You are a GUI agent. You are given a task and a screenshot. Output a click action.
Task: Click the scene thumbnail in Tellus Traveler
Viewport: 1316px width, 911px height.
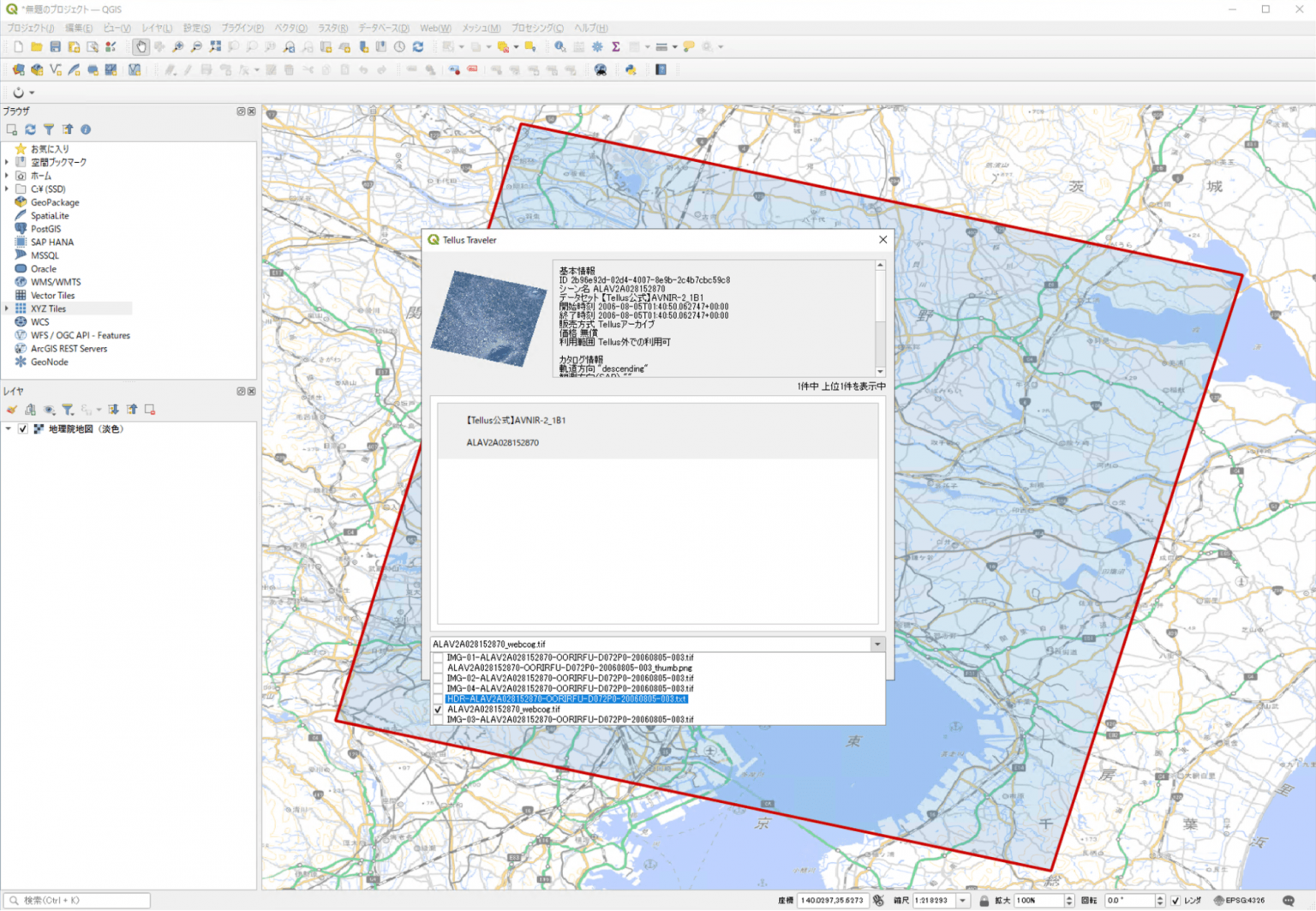click(x=488, y=318)
